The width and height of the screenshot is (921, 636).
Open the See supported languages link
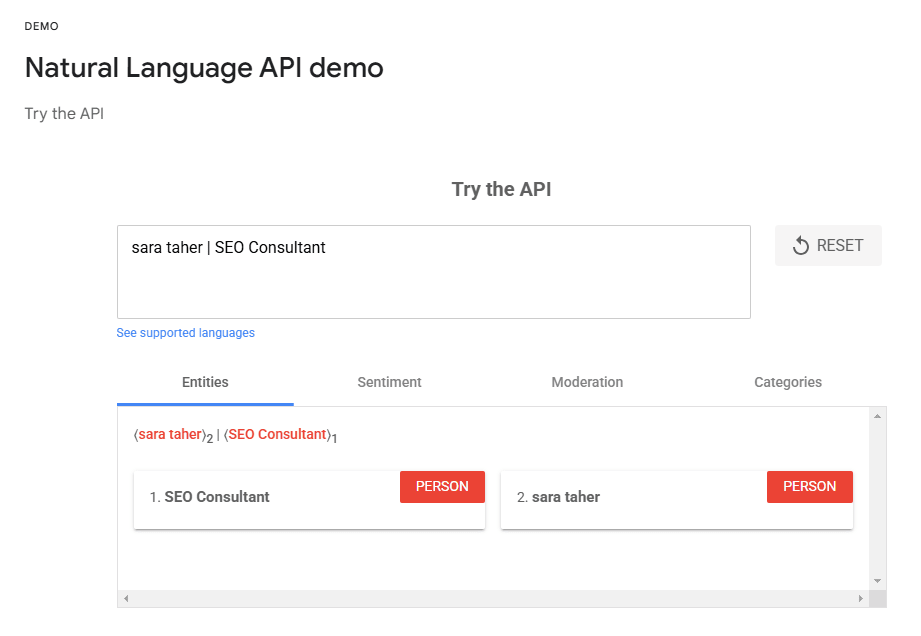click(186, 333)
